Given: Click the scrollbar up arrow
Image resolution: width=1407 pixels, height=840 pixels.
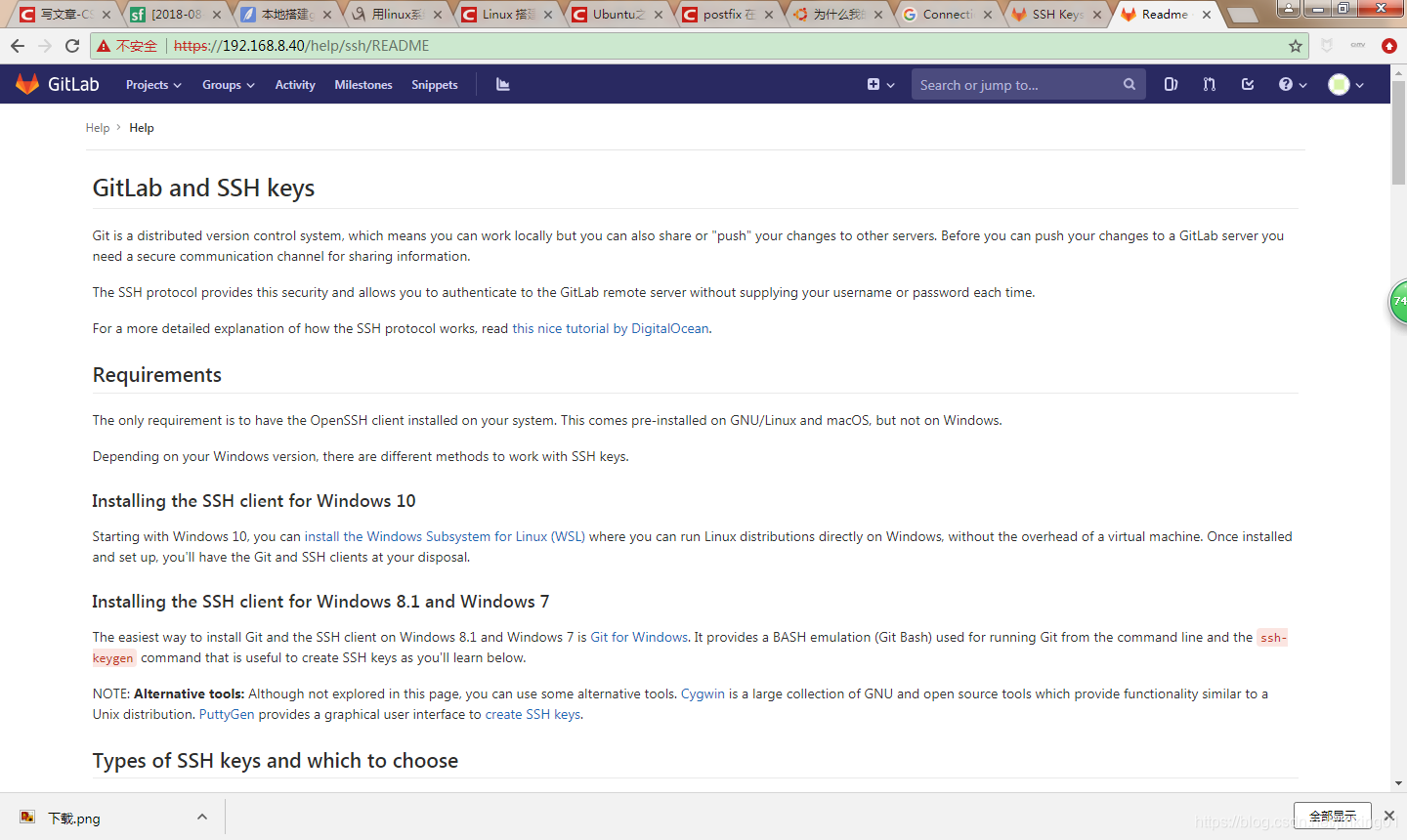Looking at the screenshot, I should tap(1398, 71).
